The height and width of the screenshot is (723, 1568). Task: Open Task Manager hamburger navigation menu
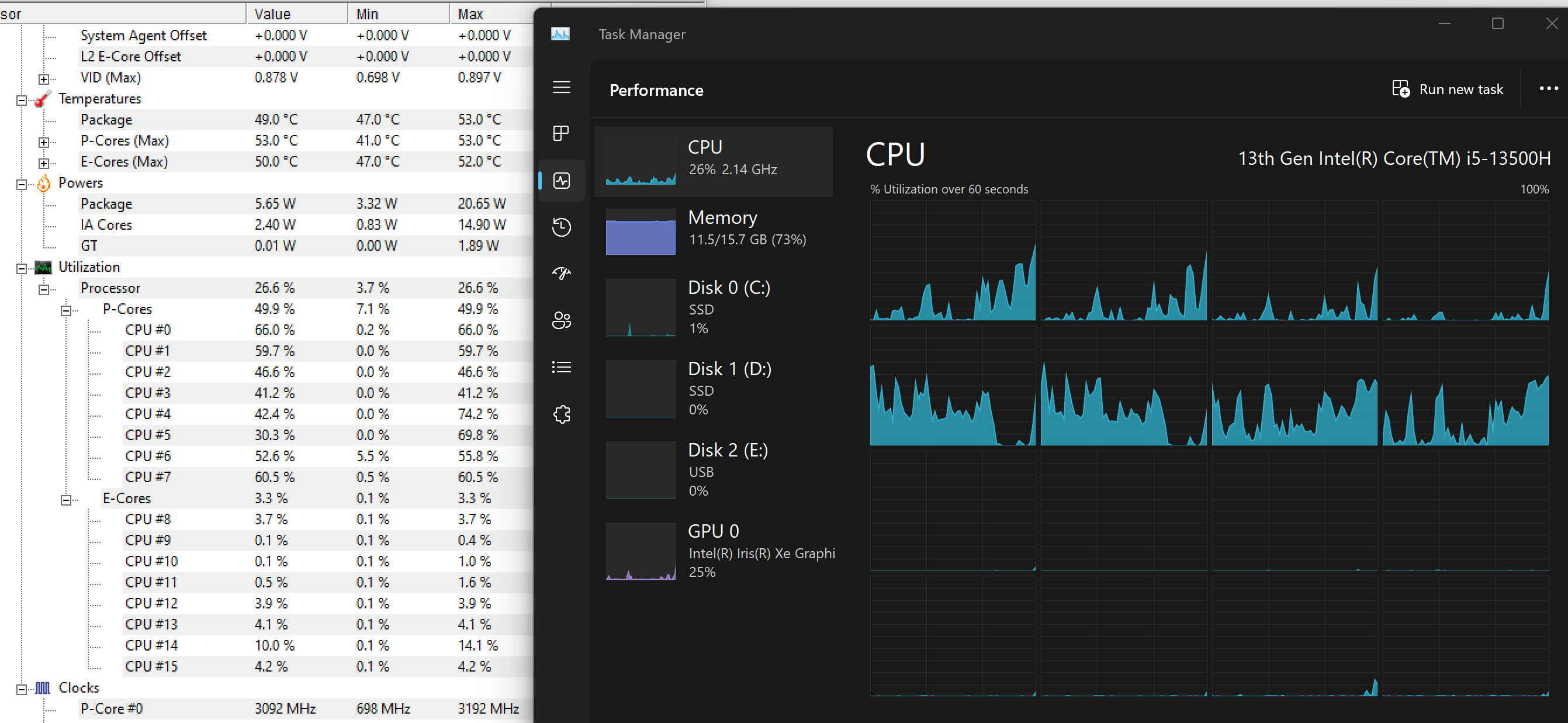pyautogui.click(x=561, y=88)
